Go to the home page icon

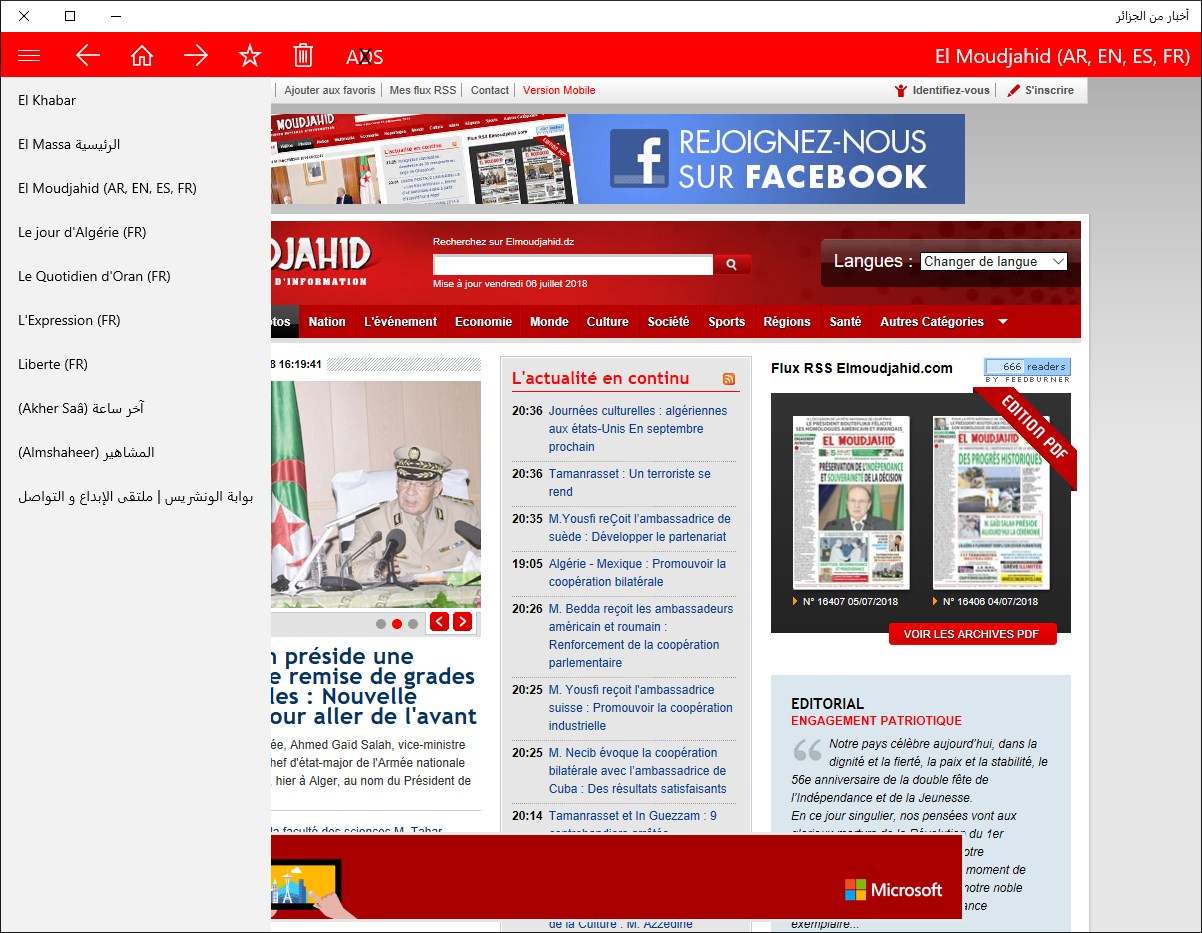(x=142, y=56)
